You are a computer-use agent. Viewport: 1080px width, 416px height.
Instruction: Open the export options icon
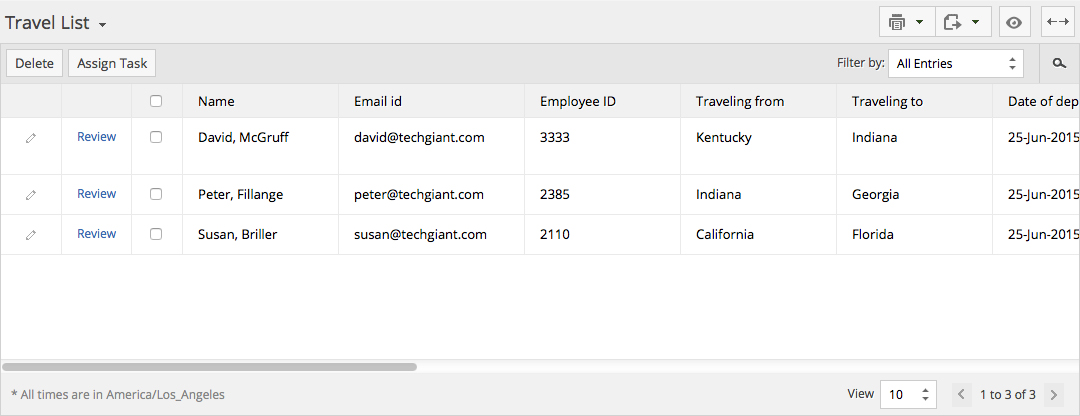962,22
